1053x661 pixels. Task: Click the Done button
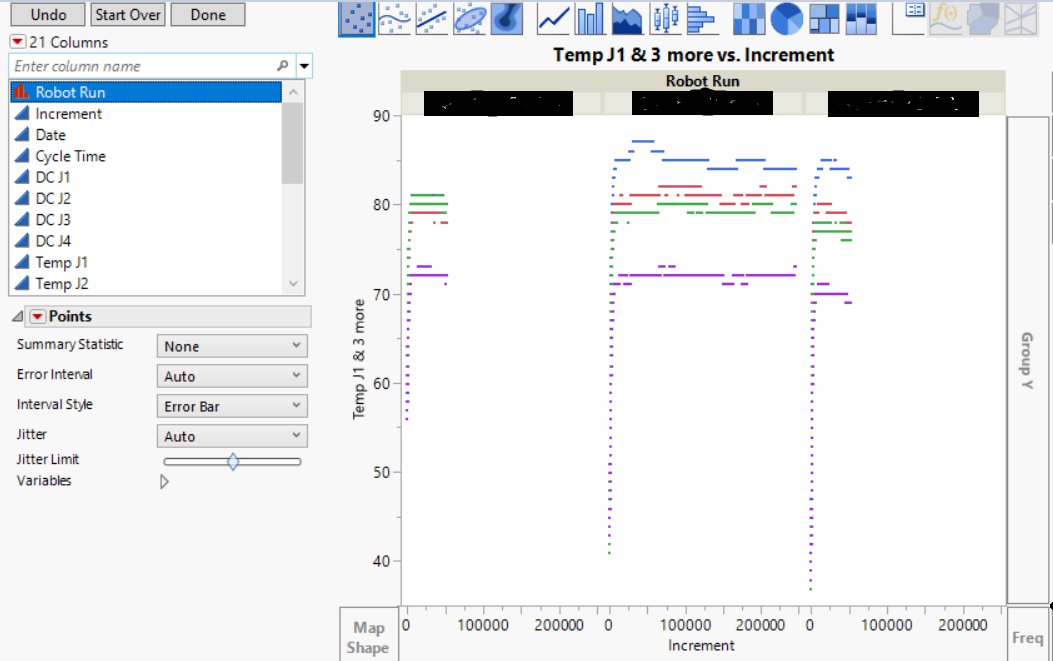(207, 15)
